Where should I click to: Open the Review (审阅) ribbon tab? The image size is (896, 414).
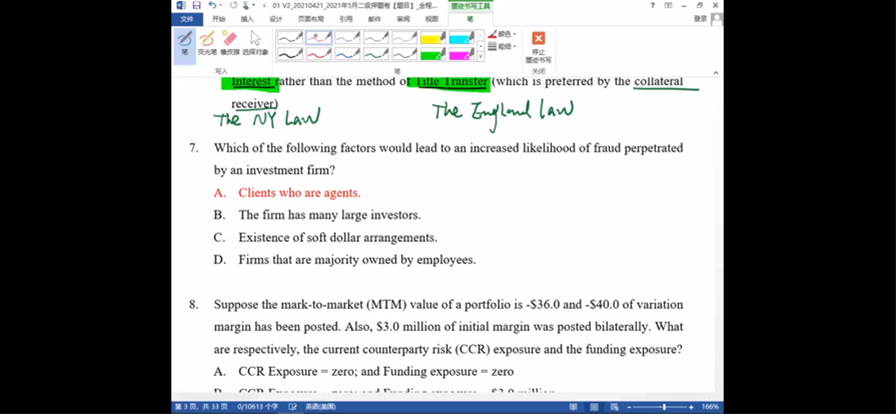[x=403, y=19]
